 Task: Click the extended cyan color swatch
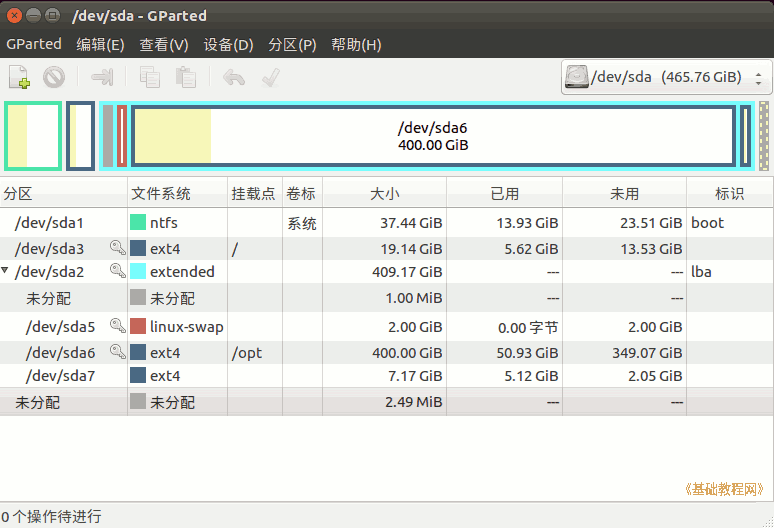point(138,271)
